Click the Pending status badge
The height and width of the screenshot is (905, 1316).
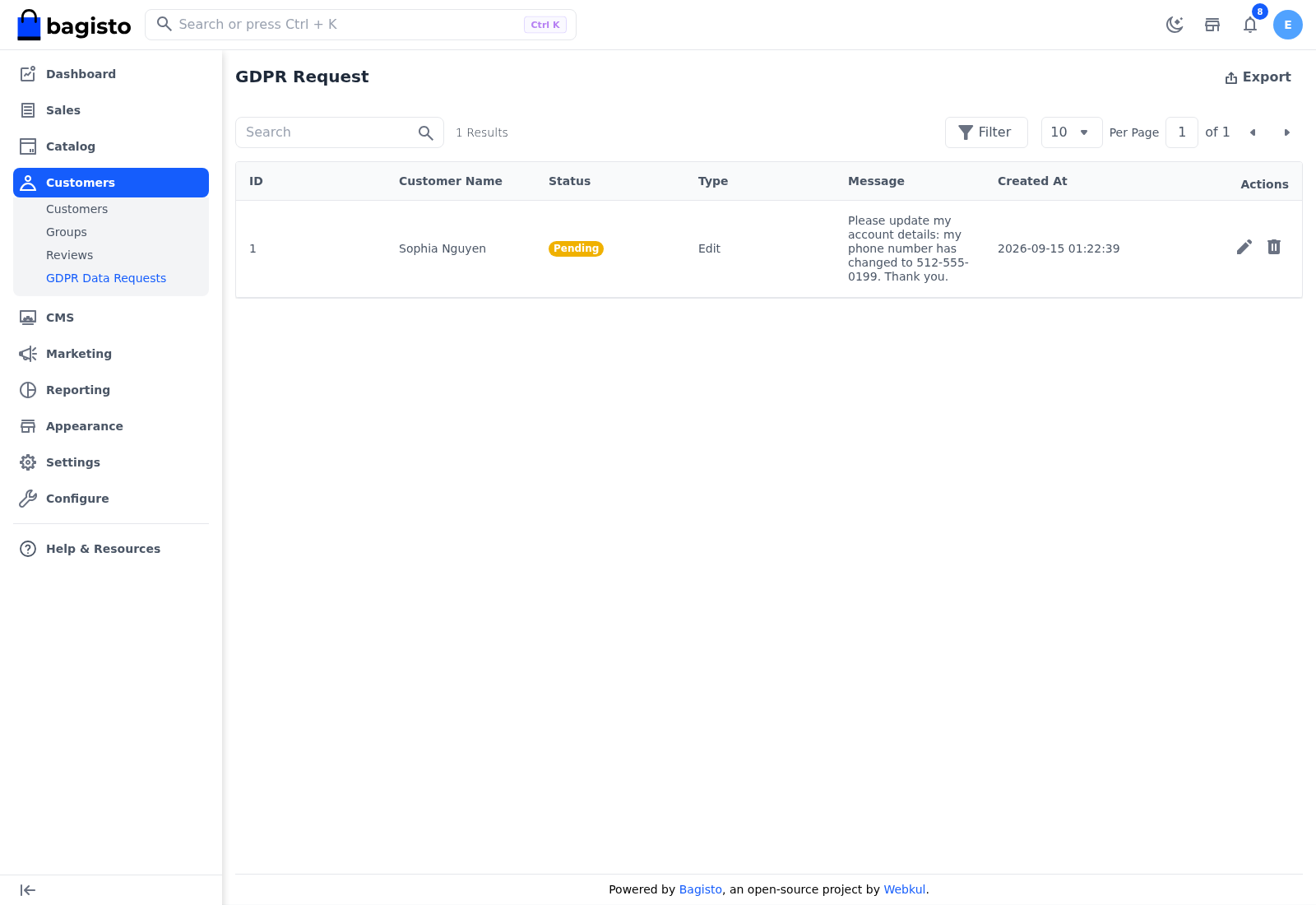576,248
